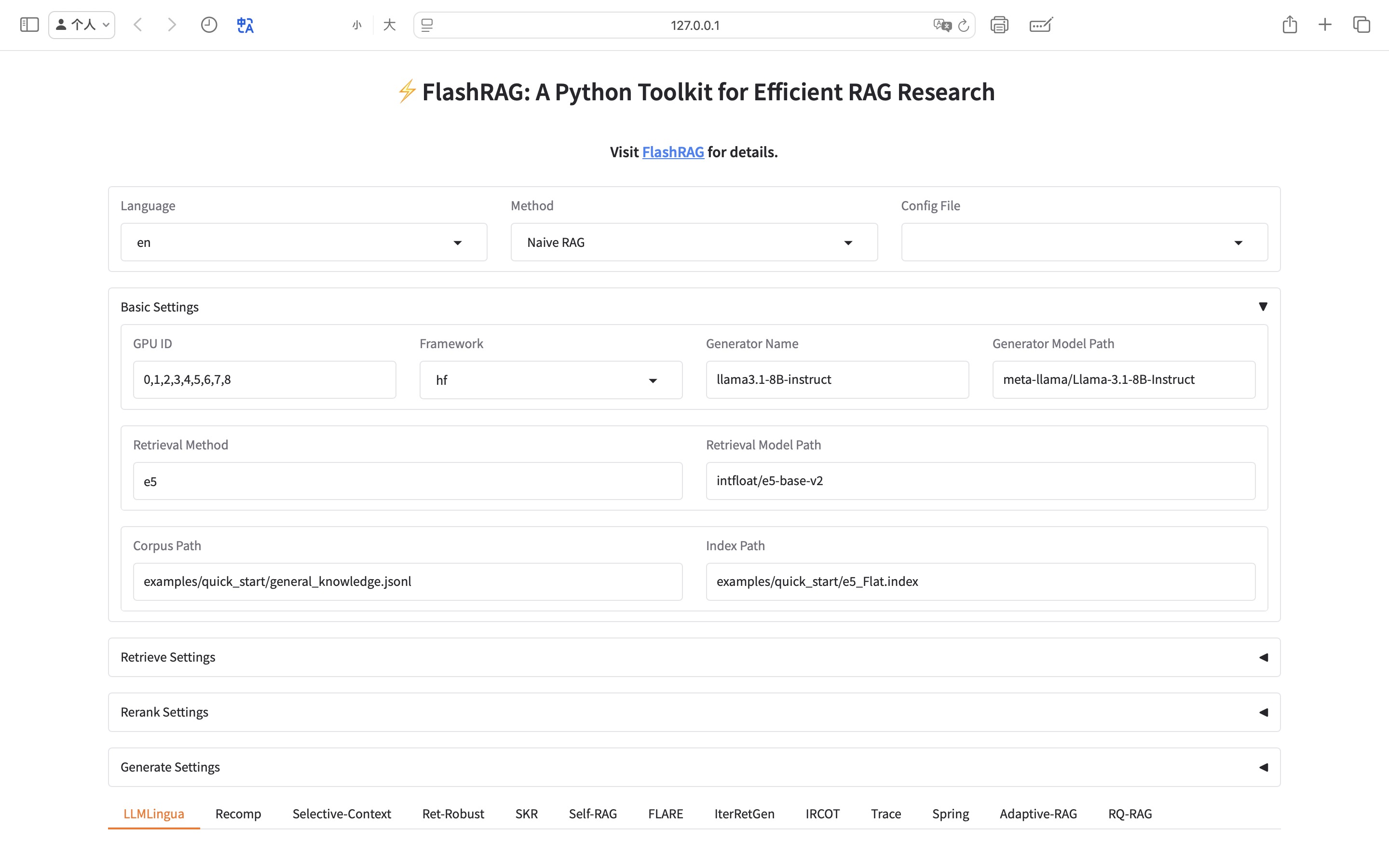Collapse the Basic Settings section
1389x868 pixels.
click(1263, 307)
